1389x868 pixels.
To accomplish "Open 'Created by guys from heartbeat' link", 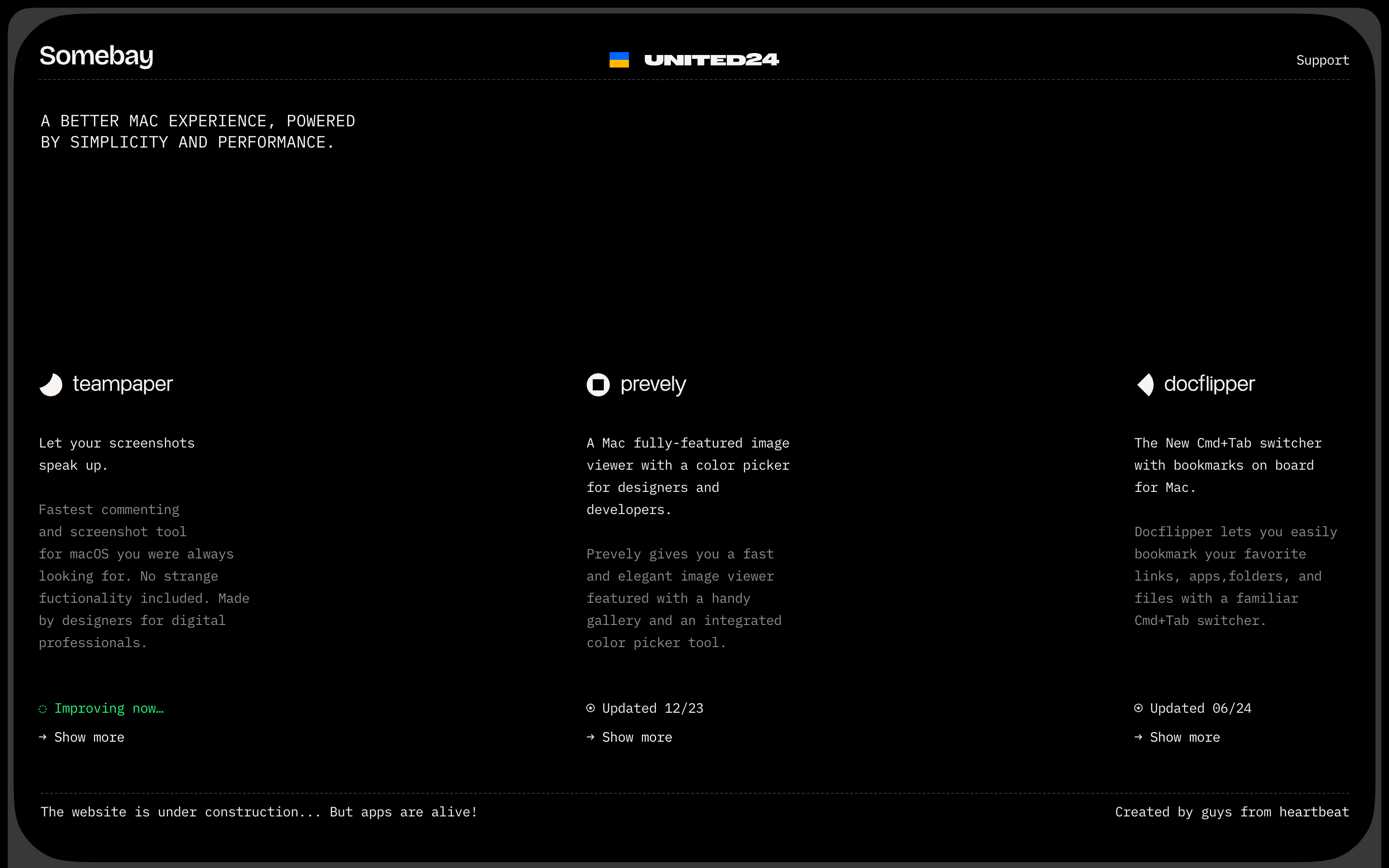I will pyautogui.click(x=1232, y=813).
